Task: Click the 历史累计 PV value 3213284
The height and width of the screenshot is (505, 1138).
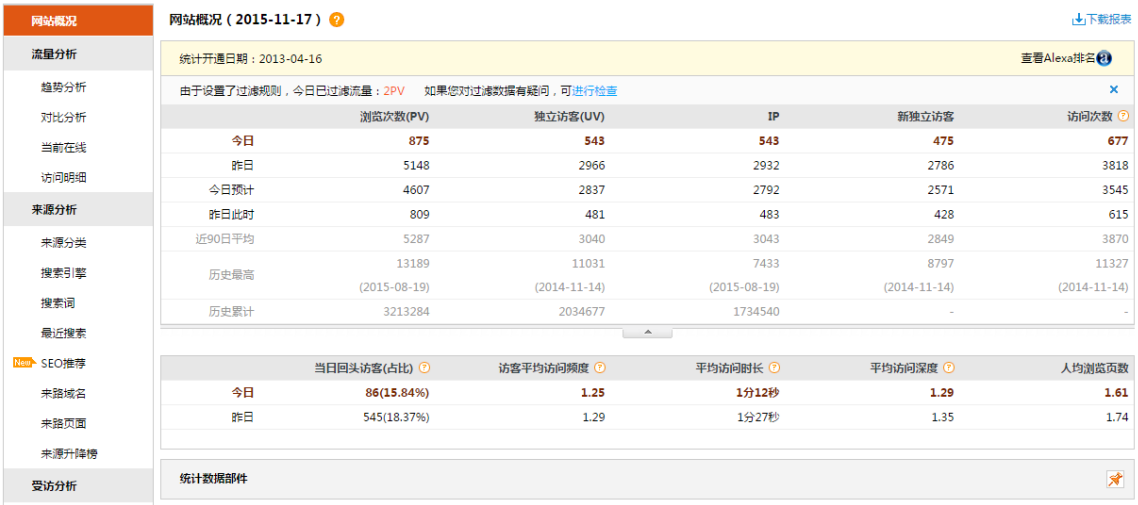Action: coord(408,312)
